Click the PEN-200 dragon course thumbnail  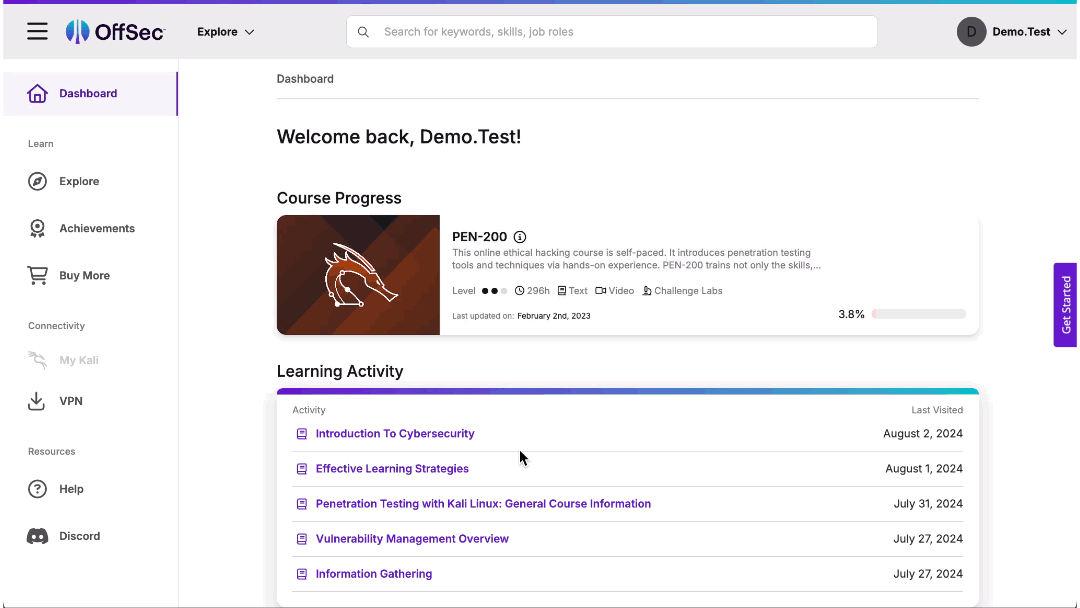point(357,274)
